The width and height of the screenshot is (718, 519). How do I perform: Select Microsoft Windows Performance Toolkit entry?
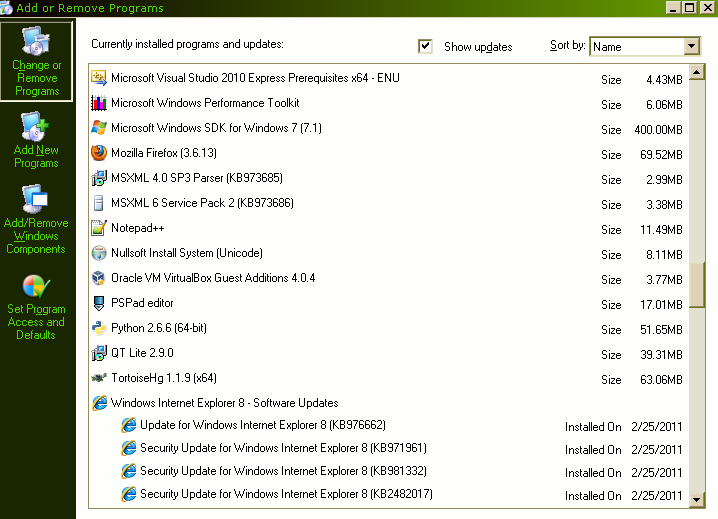coord(388,103)
